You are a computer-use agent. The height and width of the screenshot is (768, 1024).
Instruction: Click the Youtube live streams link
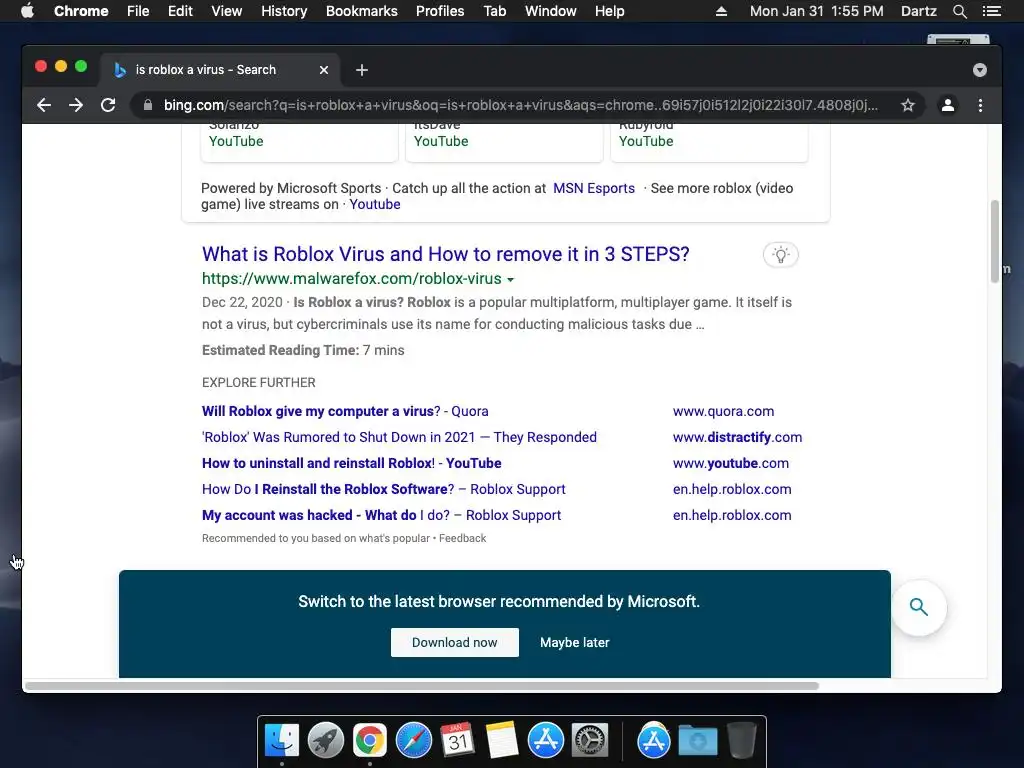tap(375, 204)
